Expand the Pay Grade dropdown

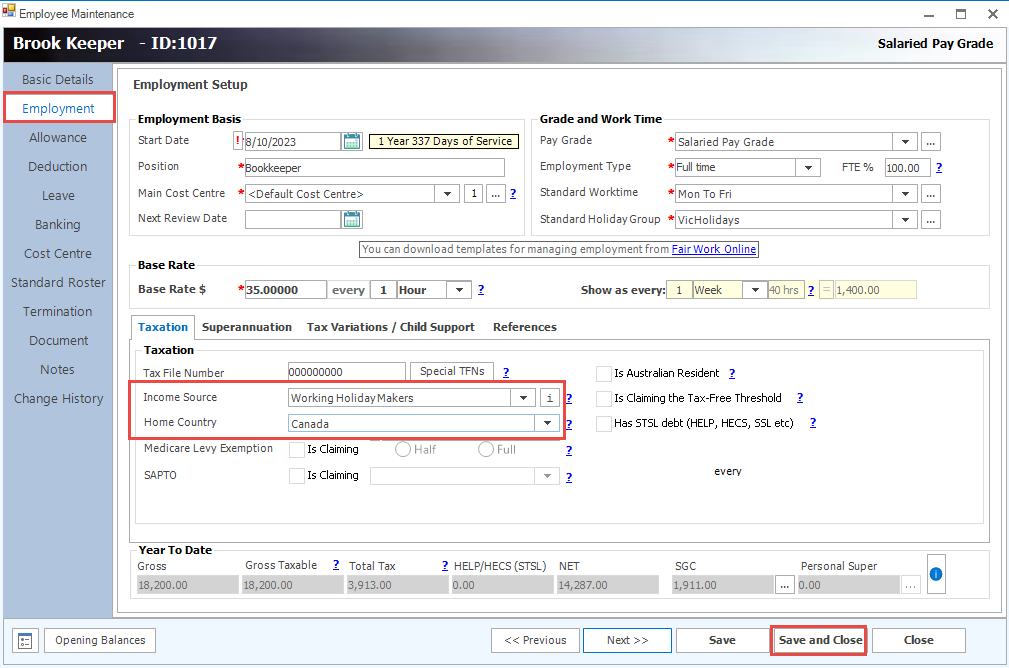click(x=905, y=142)
